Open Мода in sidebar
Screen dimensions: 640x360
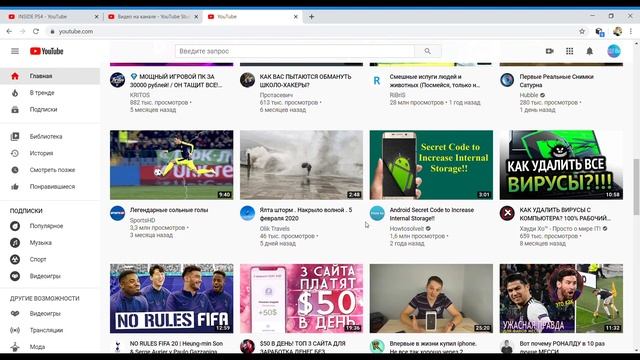click(x=50, y=347)
